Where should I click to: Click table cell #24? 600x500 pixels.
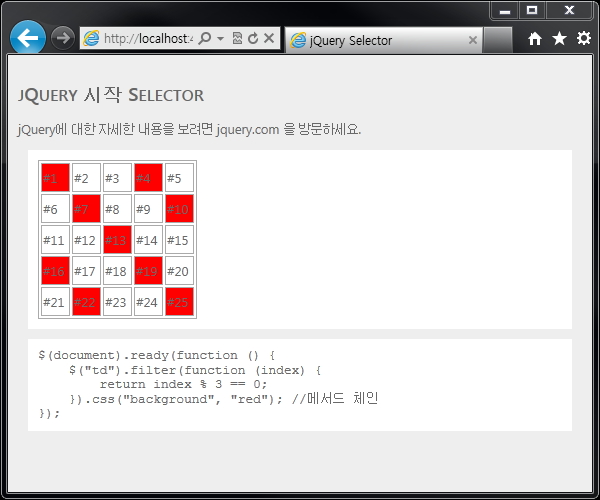point(148,301)
